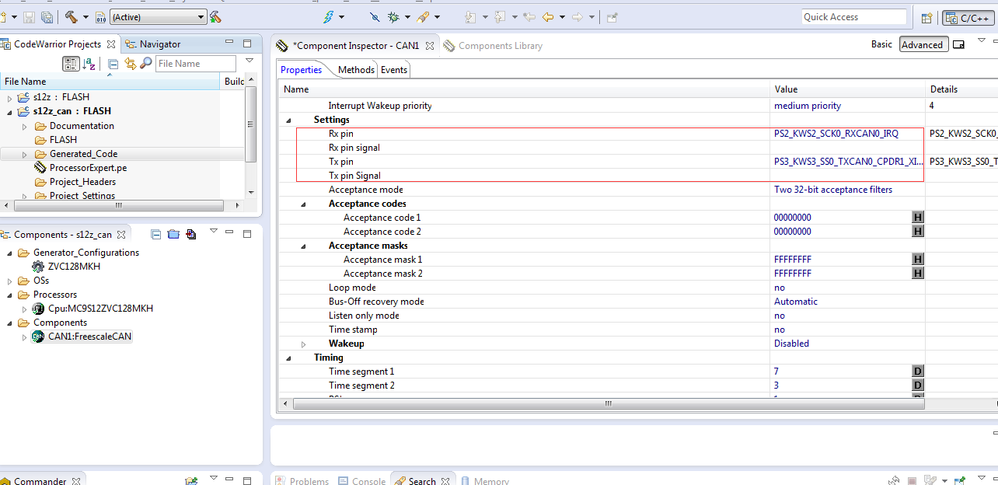Switch to Basic view mode
The image size is (998, 485).
coord(882,45)
